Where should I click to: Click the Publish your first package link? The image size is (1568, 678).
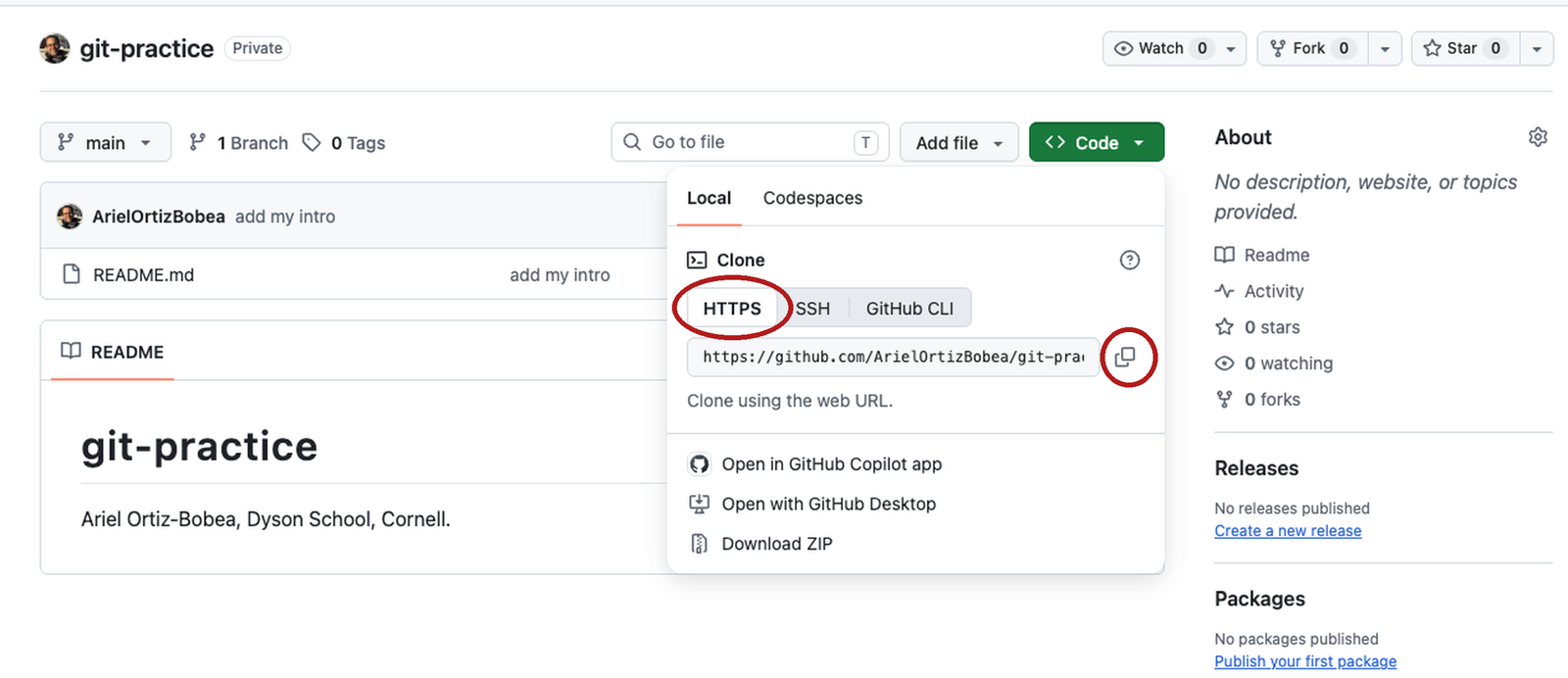click(x=1305, y=661)
